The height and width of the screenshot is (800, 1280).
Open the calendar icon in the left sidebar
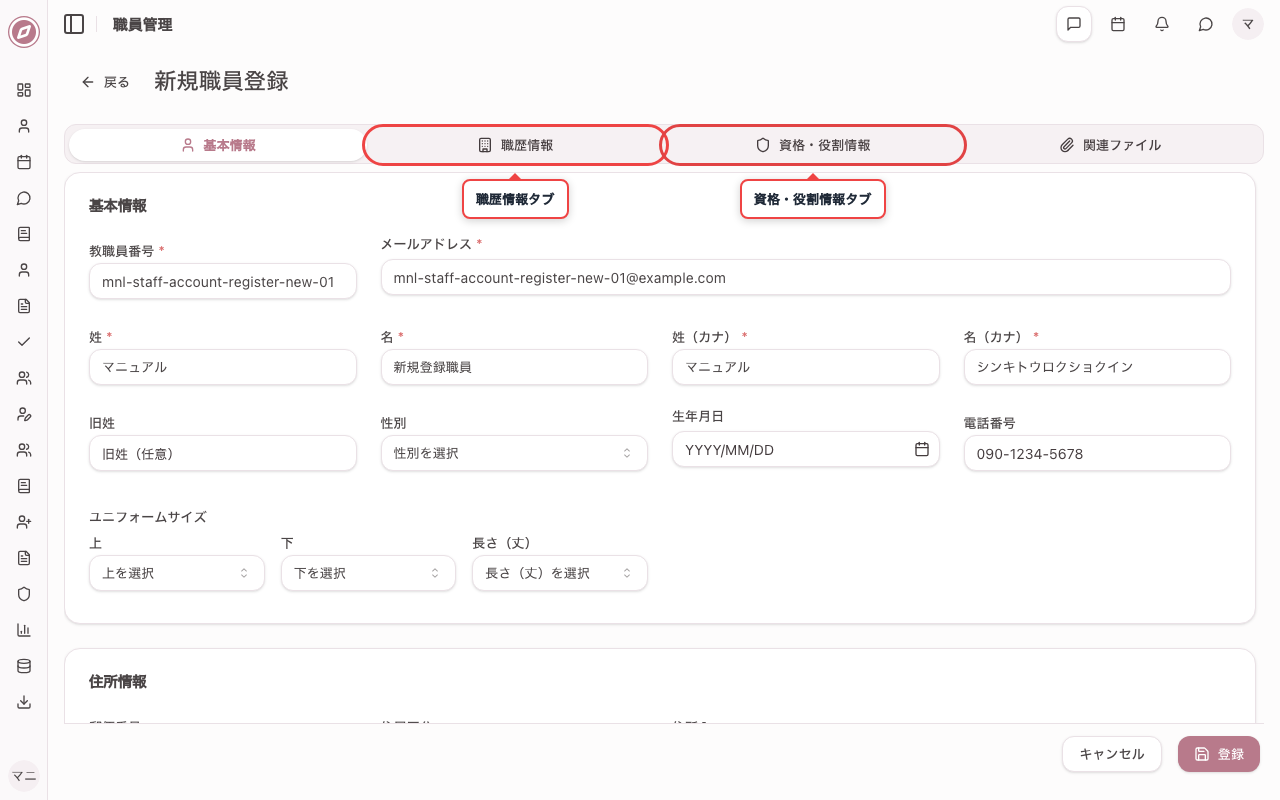tap(24, 162)
